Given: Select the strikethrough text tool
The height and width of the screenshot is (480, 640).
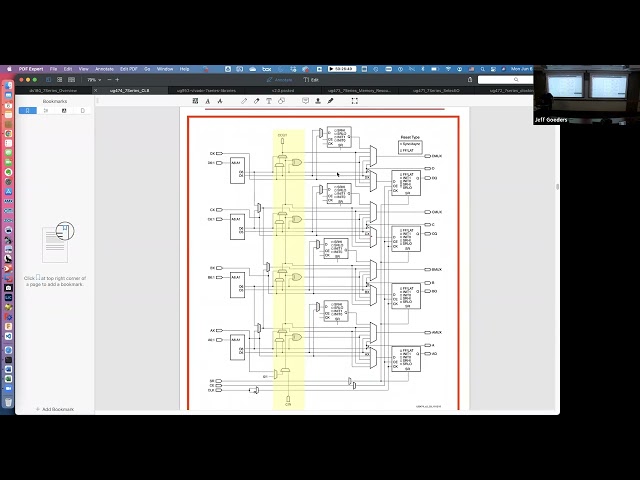Looking at the screenshot, I should [x=220, y=101].
